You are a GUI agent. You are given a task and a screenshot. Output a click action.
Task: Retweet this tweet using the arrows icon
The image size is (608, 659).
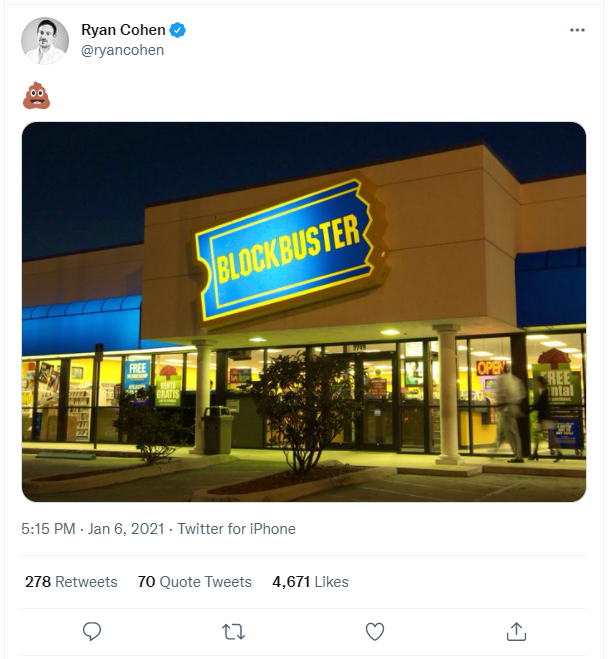[x=233, y=631]
